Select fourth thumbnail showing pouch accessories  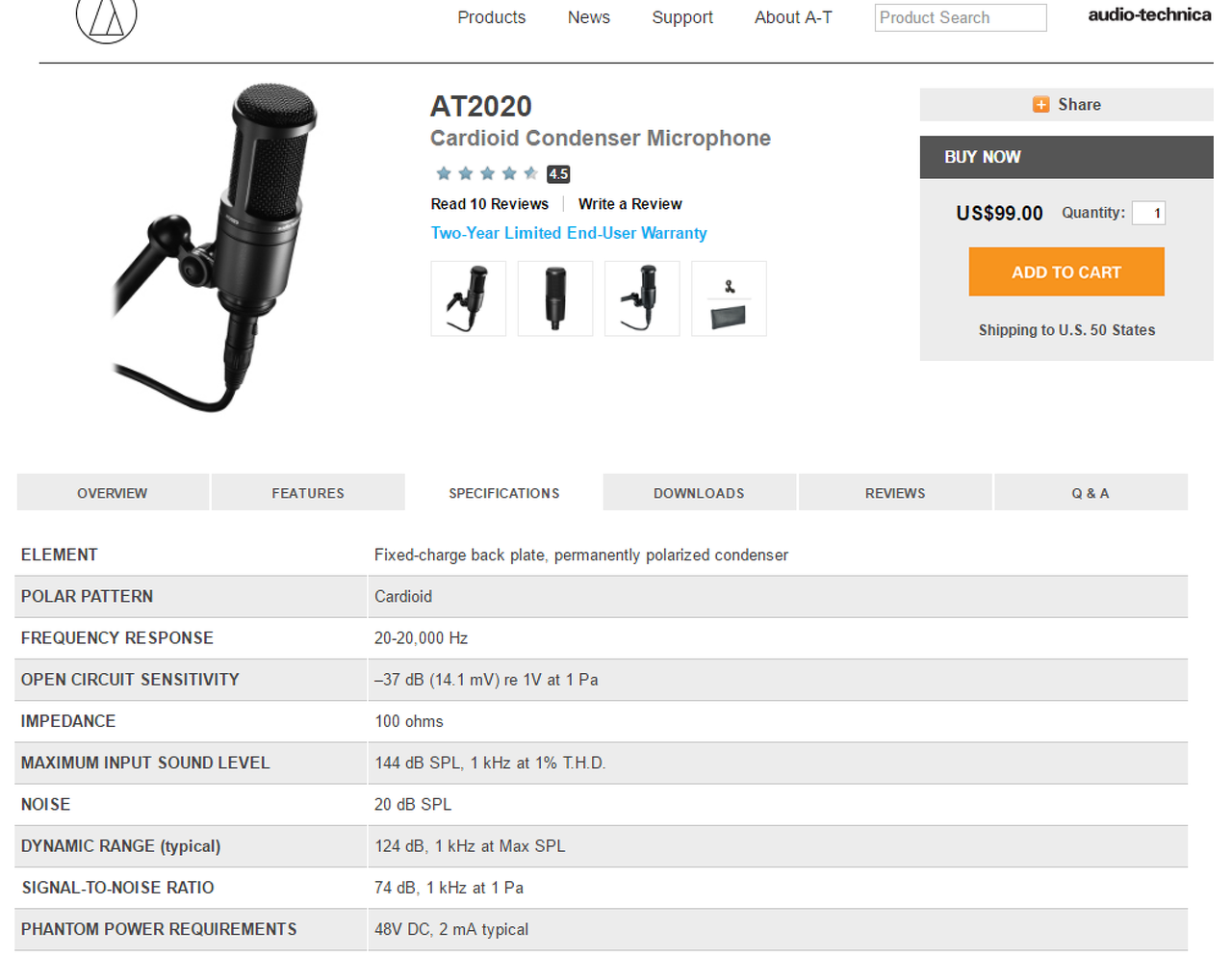729,298
